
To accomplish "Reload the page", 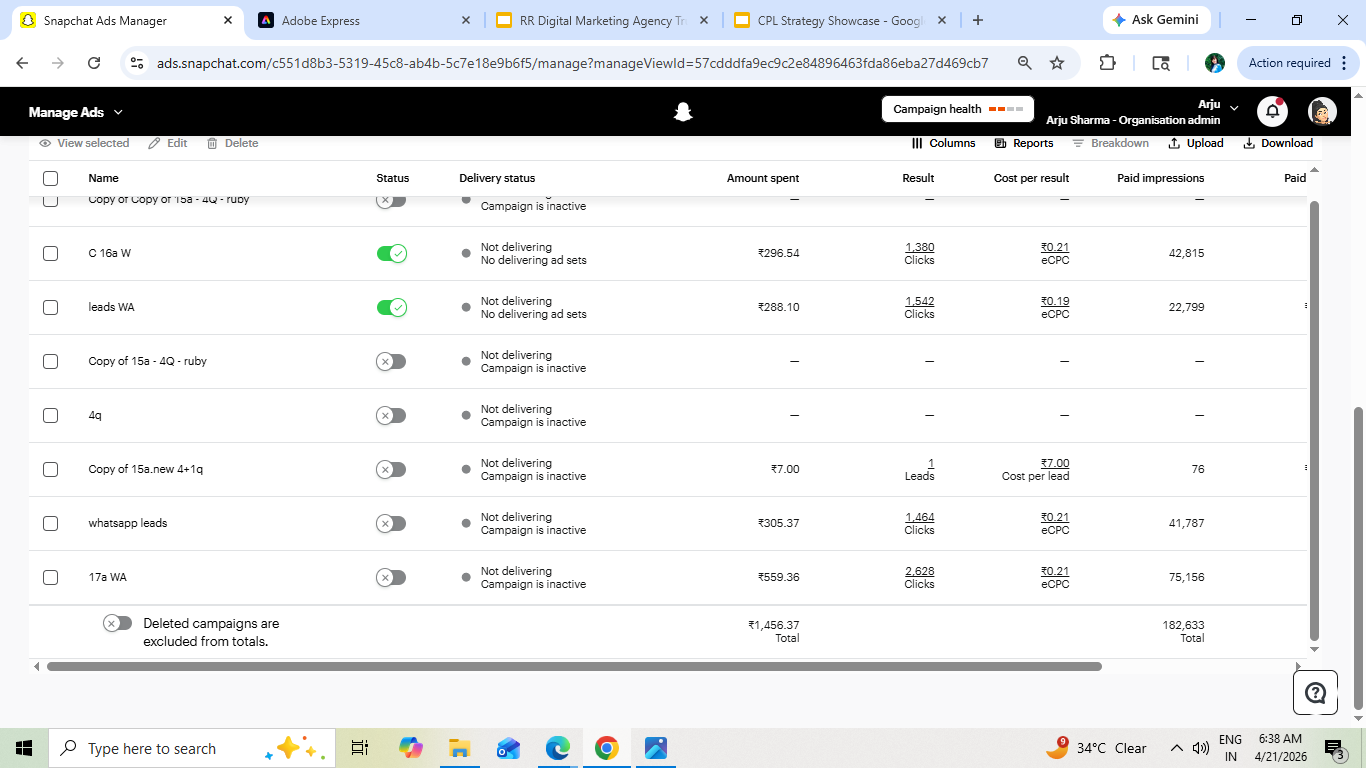I will pyautogui.click(x=94, y=63).
